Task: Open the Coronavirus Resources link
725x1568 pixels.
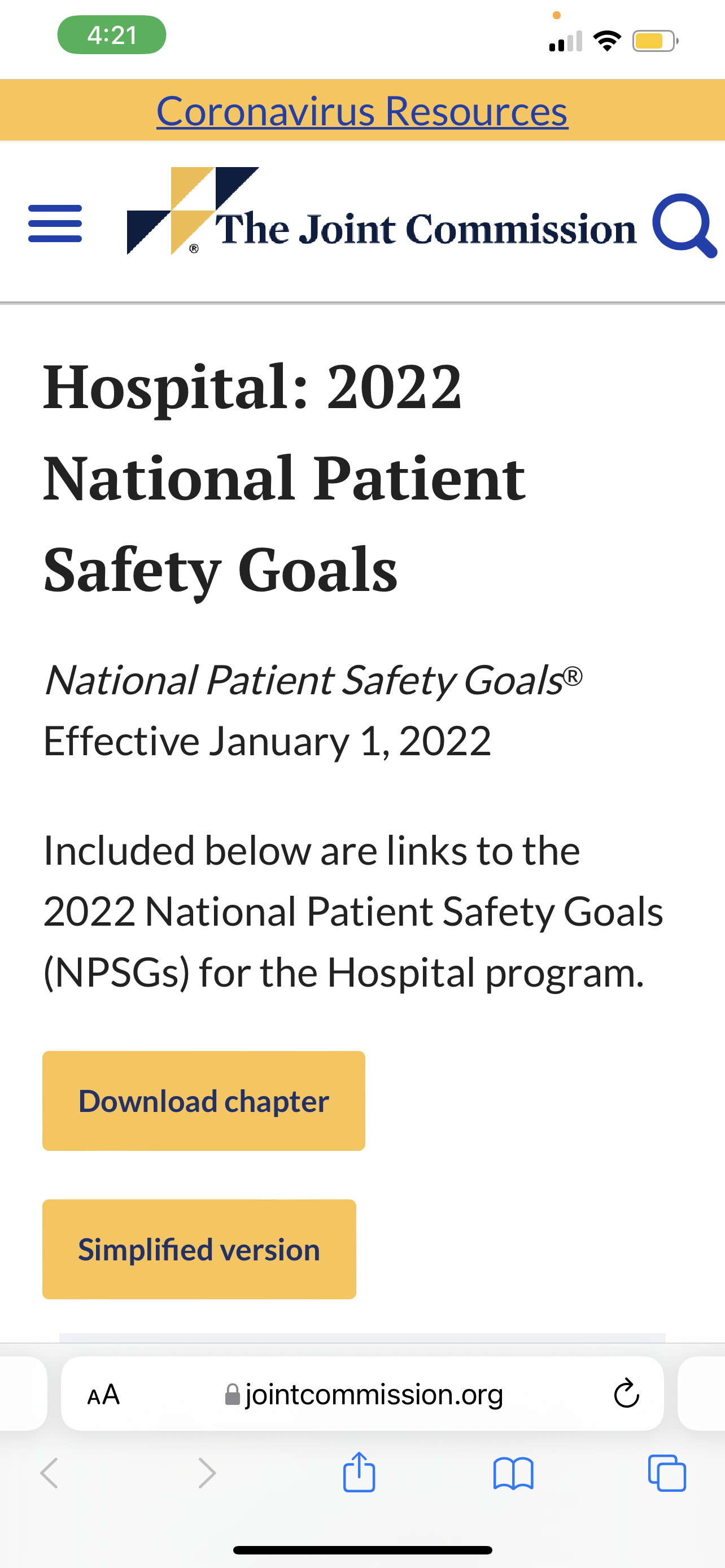Action: (x=362, y=111)
